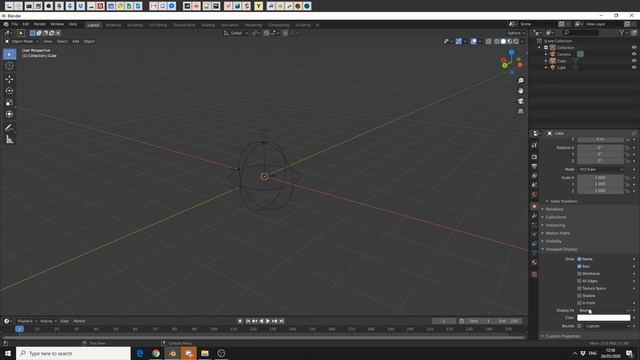Click the object Color swatch

pos(604,318)
